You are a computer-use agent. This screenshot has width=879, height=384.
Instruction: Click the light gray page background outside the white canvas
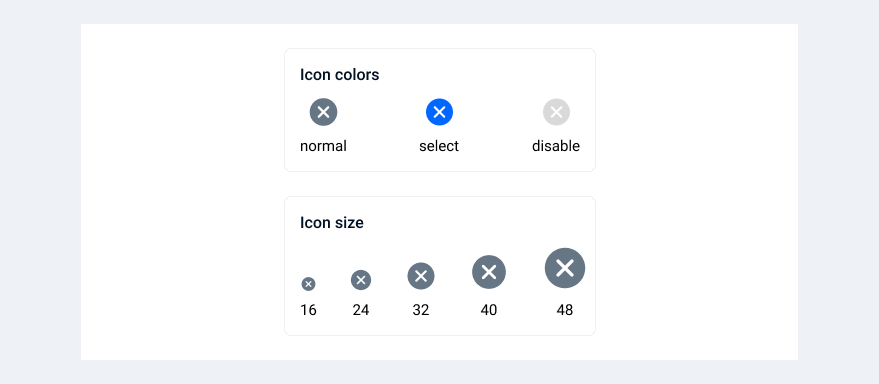point(39,192)
